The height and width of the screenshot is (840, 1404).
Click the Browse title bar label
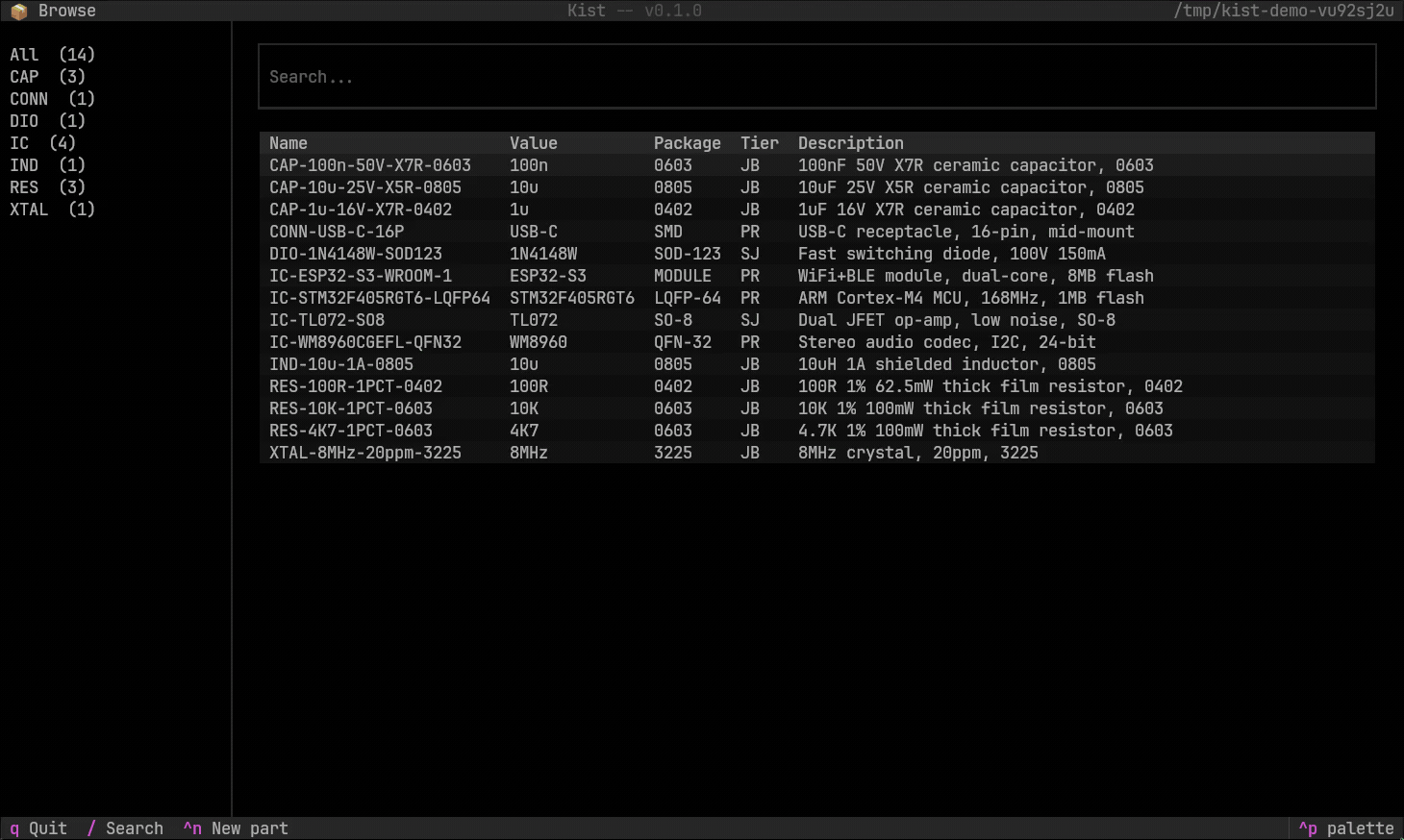point(66,11)
